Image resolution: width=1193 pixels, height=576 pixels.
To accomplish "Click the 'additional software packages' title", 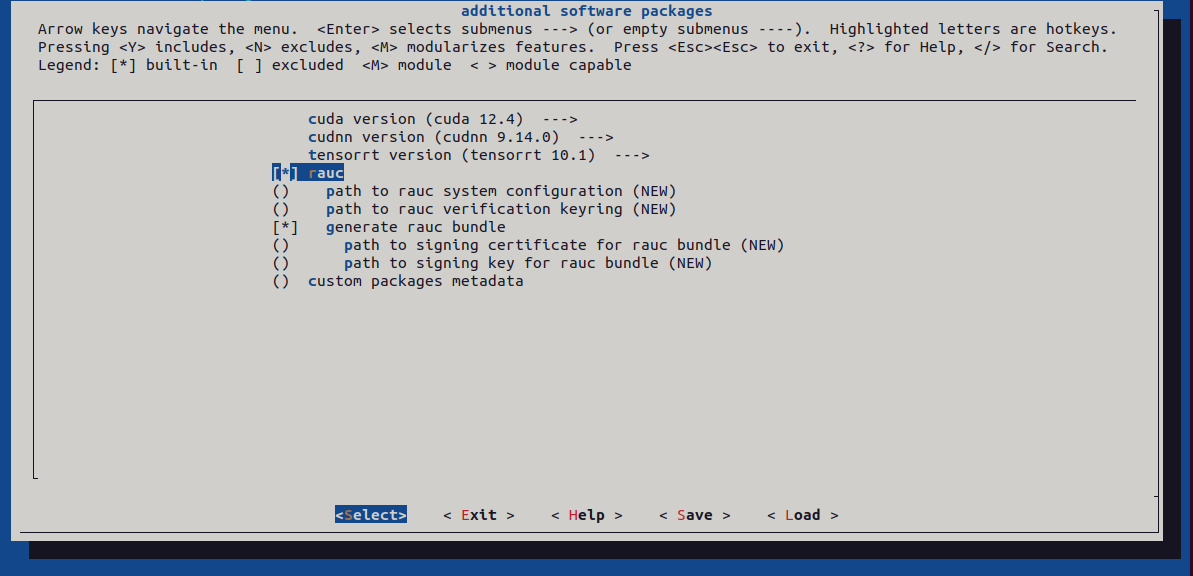I will (587, 11).
